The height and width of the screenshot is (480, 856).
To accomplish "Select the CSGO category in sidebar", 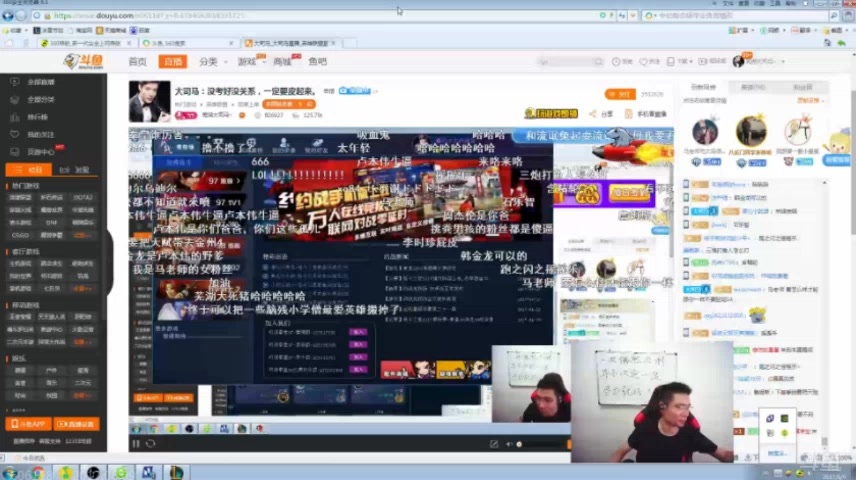I will (20, 235).
